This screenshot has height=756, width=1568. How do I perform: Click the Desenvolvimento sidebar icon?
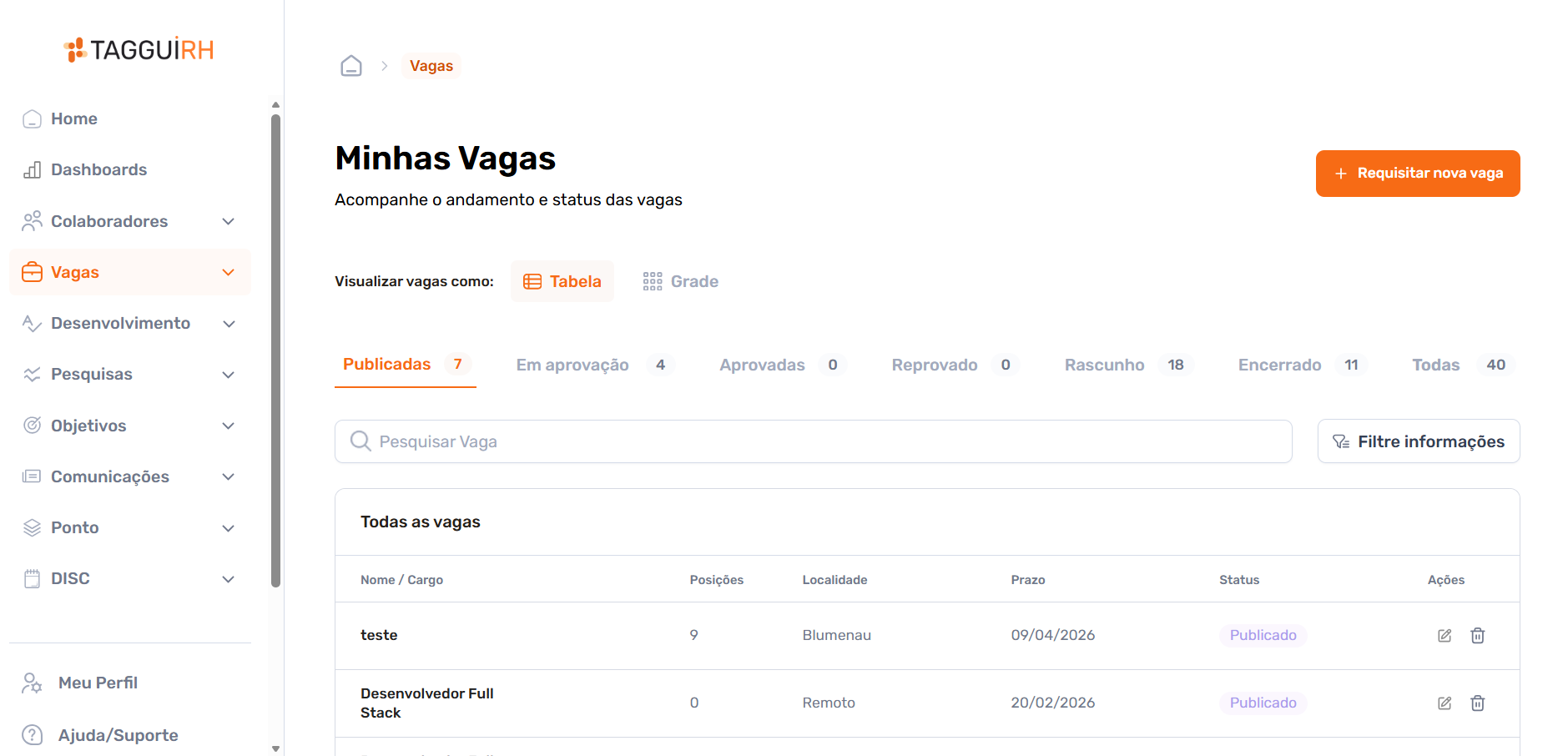tap(32, 323)
